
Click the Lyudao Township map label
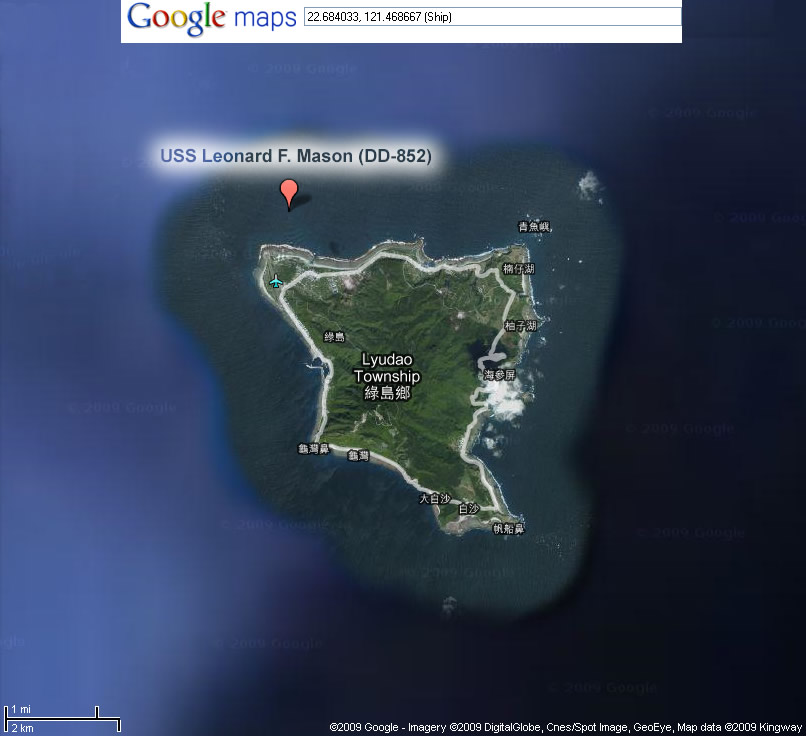(387, 376)
